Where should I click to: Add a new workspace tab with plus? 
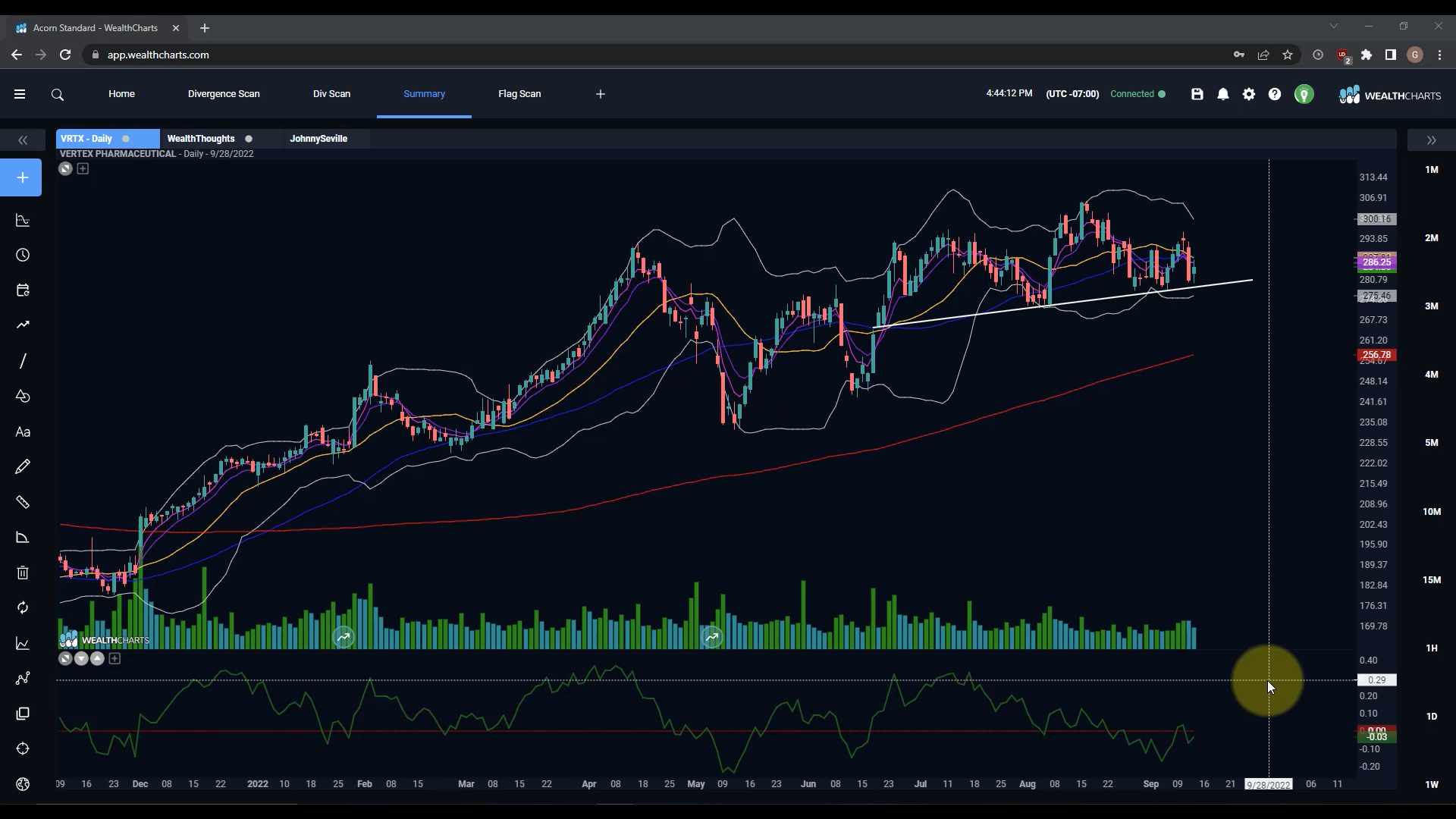601,94
